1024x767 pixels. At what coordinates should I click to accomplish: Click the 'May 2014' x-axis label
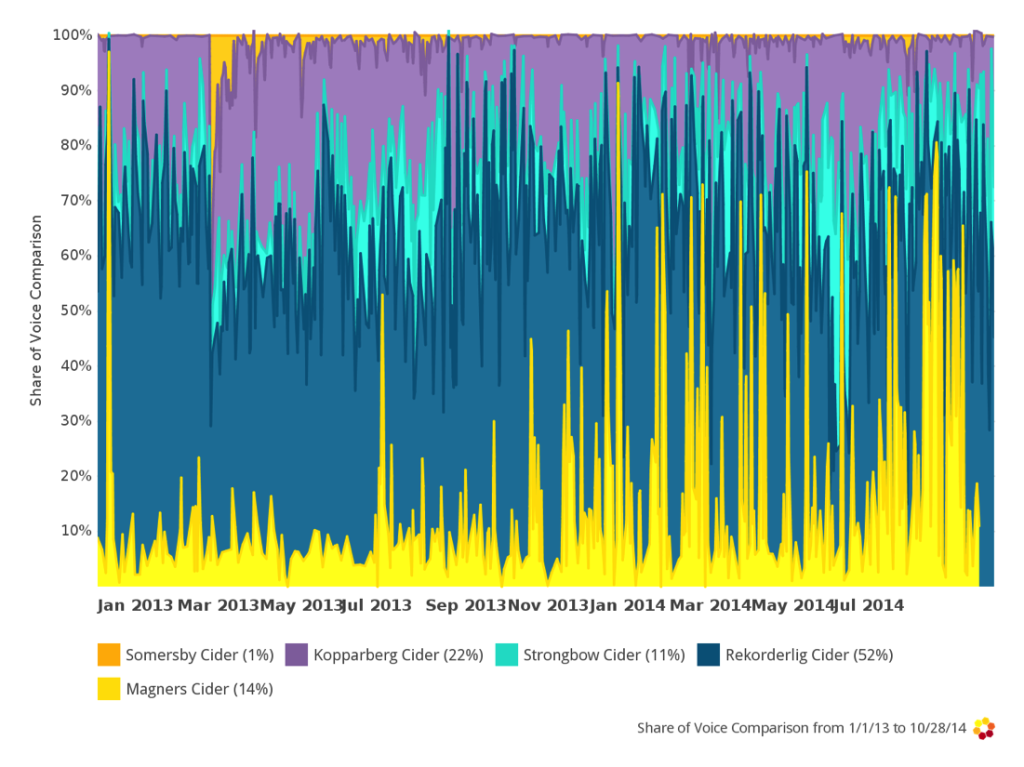(x=793, y=606)
